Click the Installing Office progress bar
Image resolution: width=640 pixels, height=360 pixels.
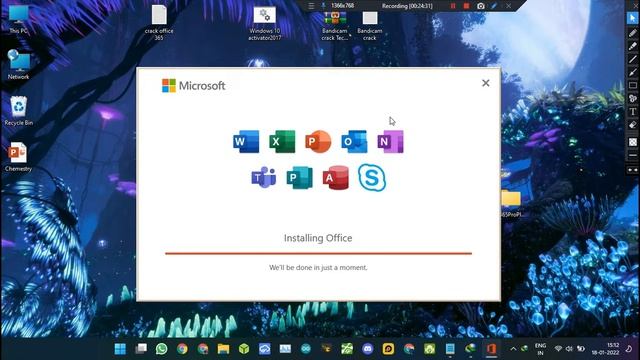click(318, 253)
